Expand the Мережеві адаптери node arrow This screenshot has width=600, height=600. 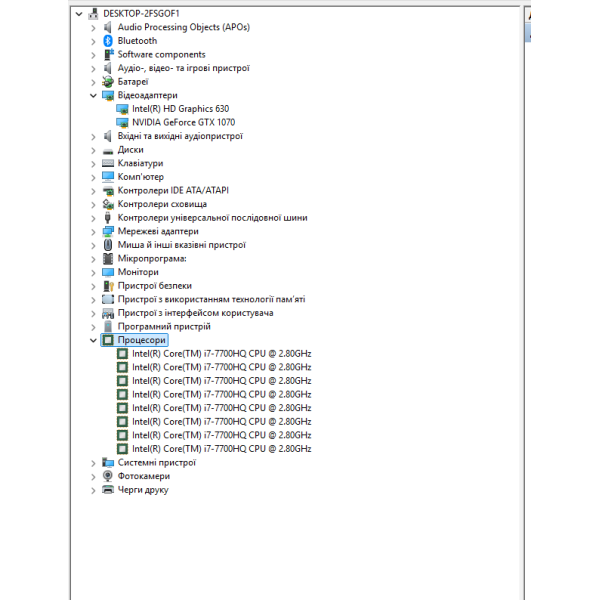pyautogui.click(x=93, y=232)
